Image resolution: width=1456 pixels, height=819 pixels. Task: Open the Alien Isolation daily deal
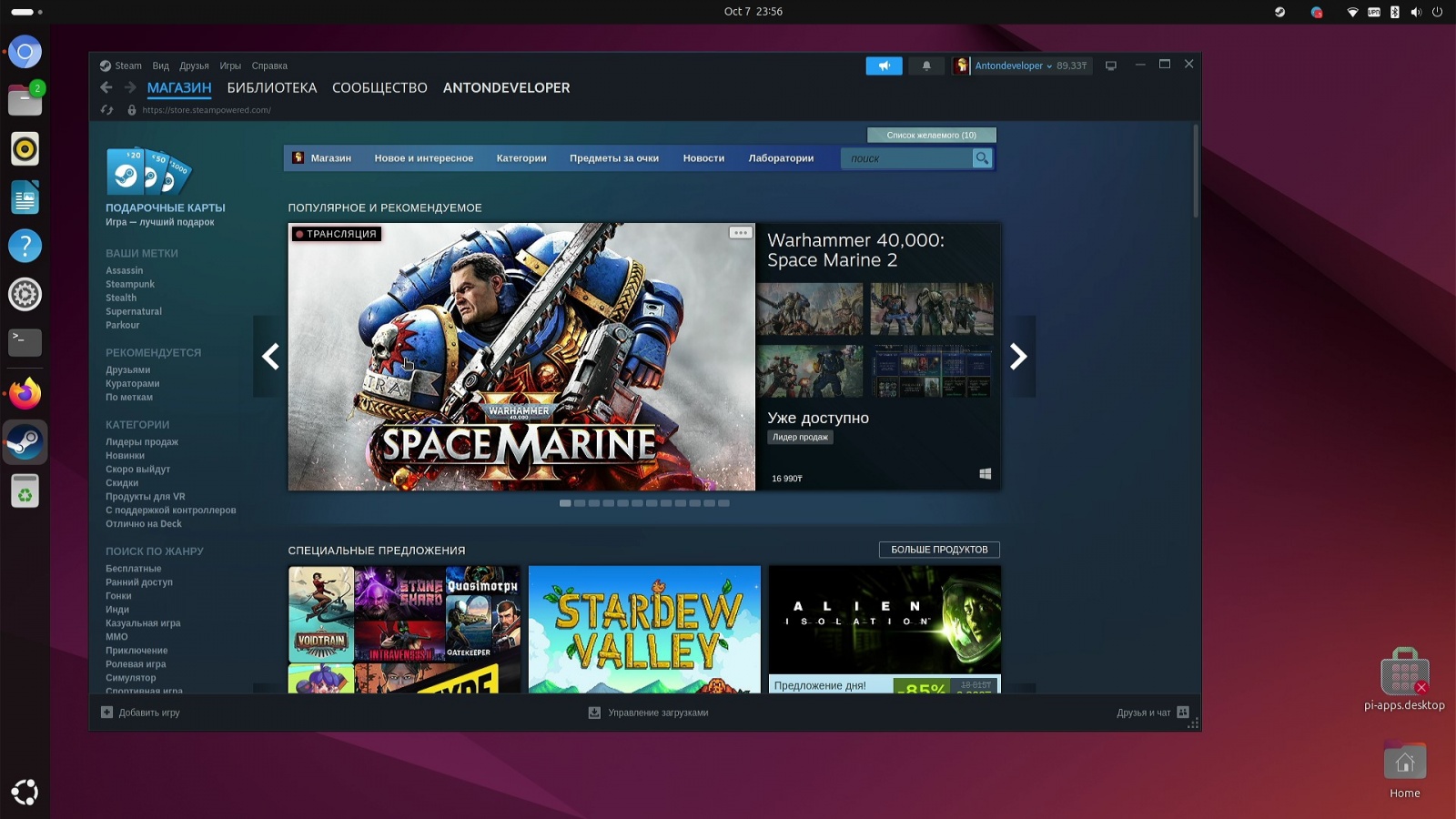pos(885,629)
